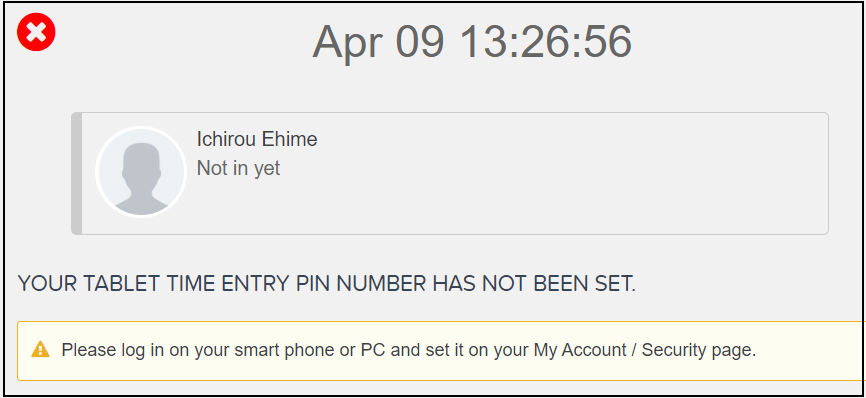
Task: Click the yellow warning triangle icon
Action: [x=40, y=350]
